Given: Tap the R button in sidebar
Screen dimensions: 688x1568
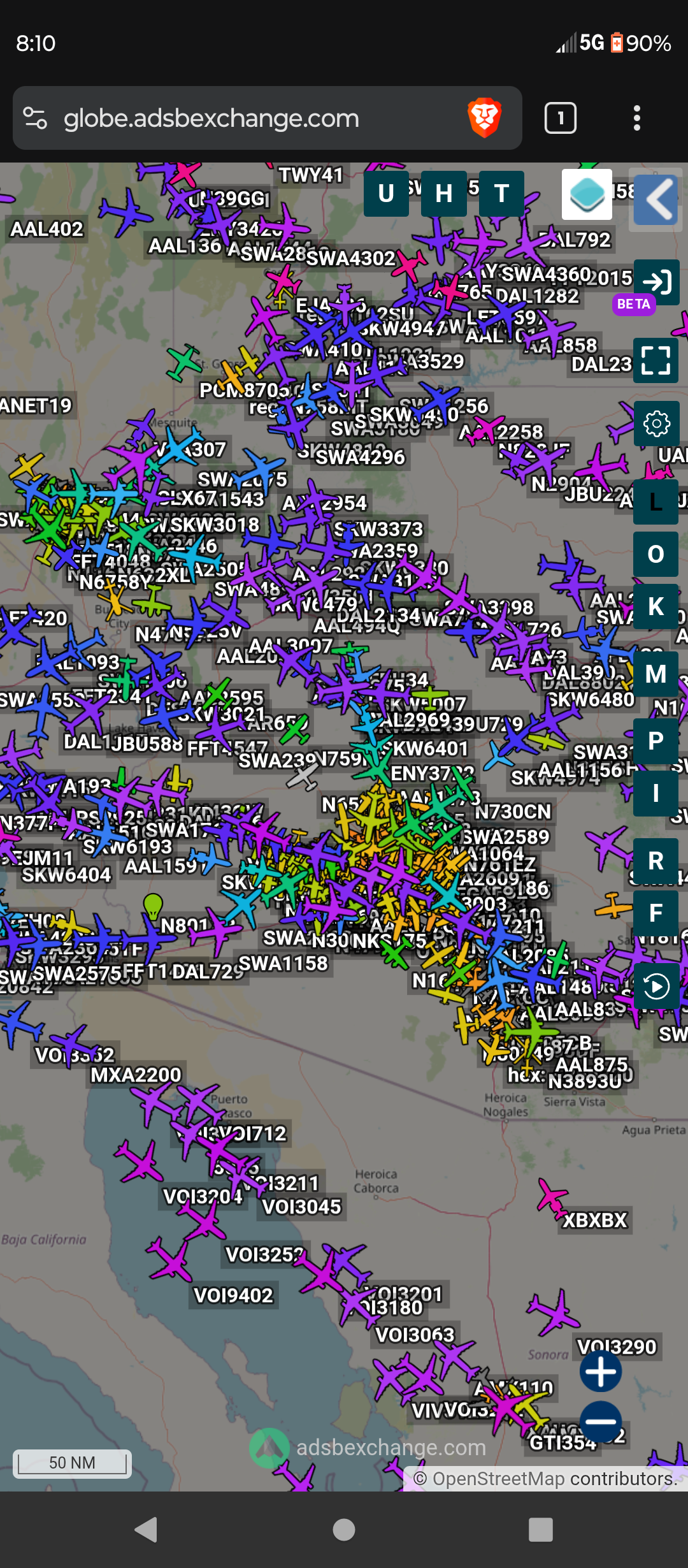Looking at the screenshot, I should (656, 860).
